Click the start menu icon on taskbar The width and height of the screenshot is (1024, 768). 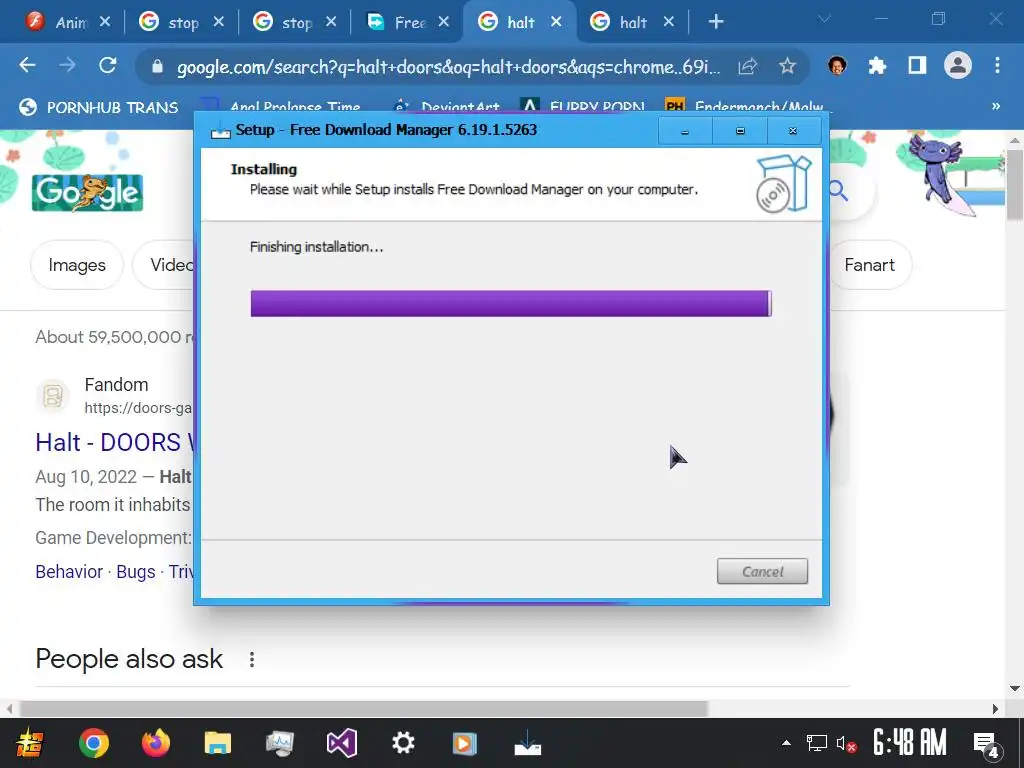pyautogui.click(x=29, y=743)
